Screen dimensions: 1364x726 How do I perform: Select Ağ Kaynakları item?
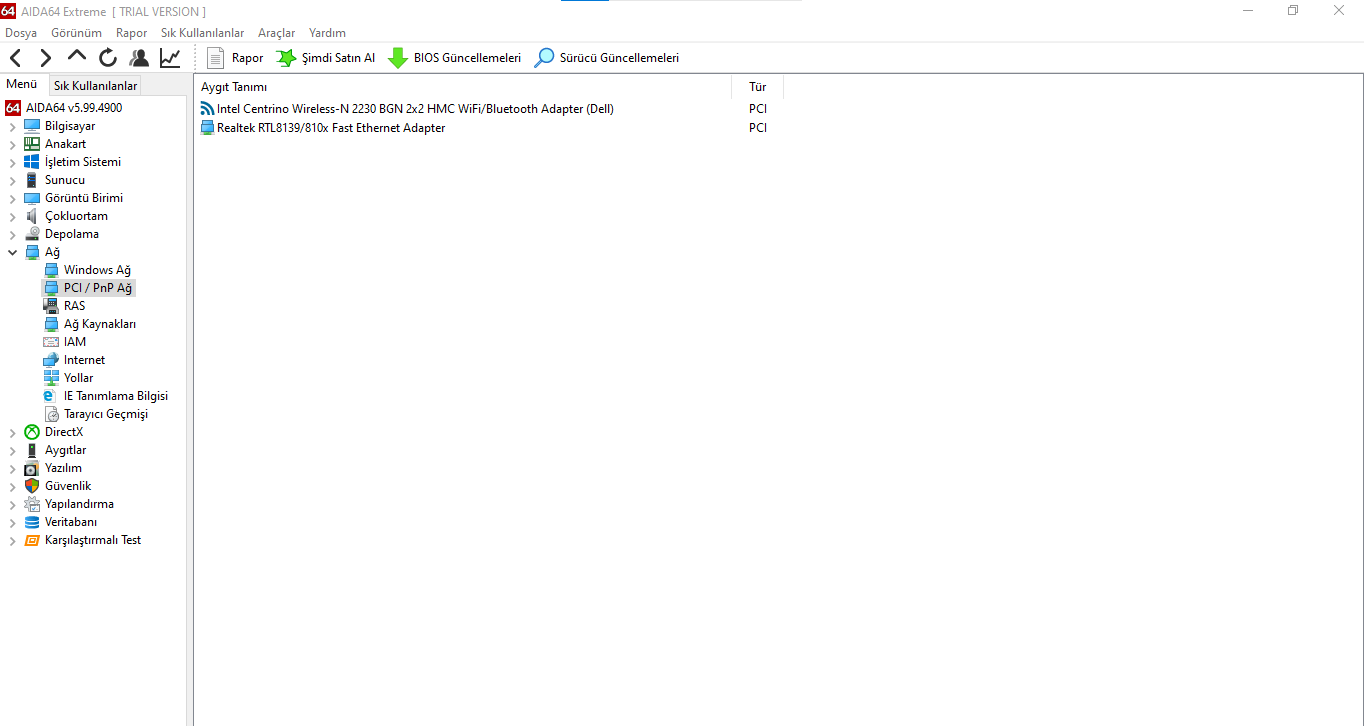(x=100, y=324)
